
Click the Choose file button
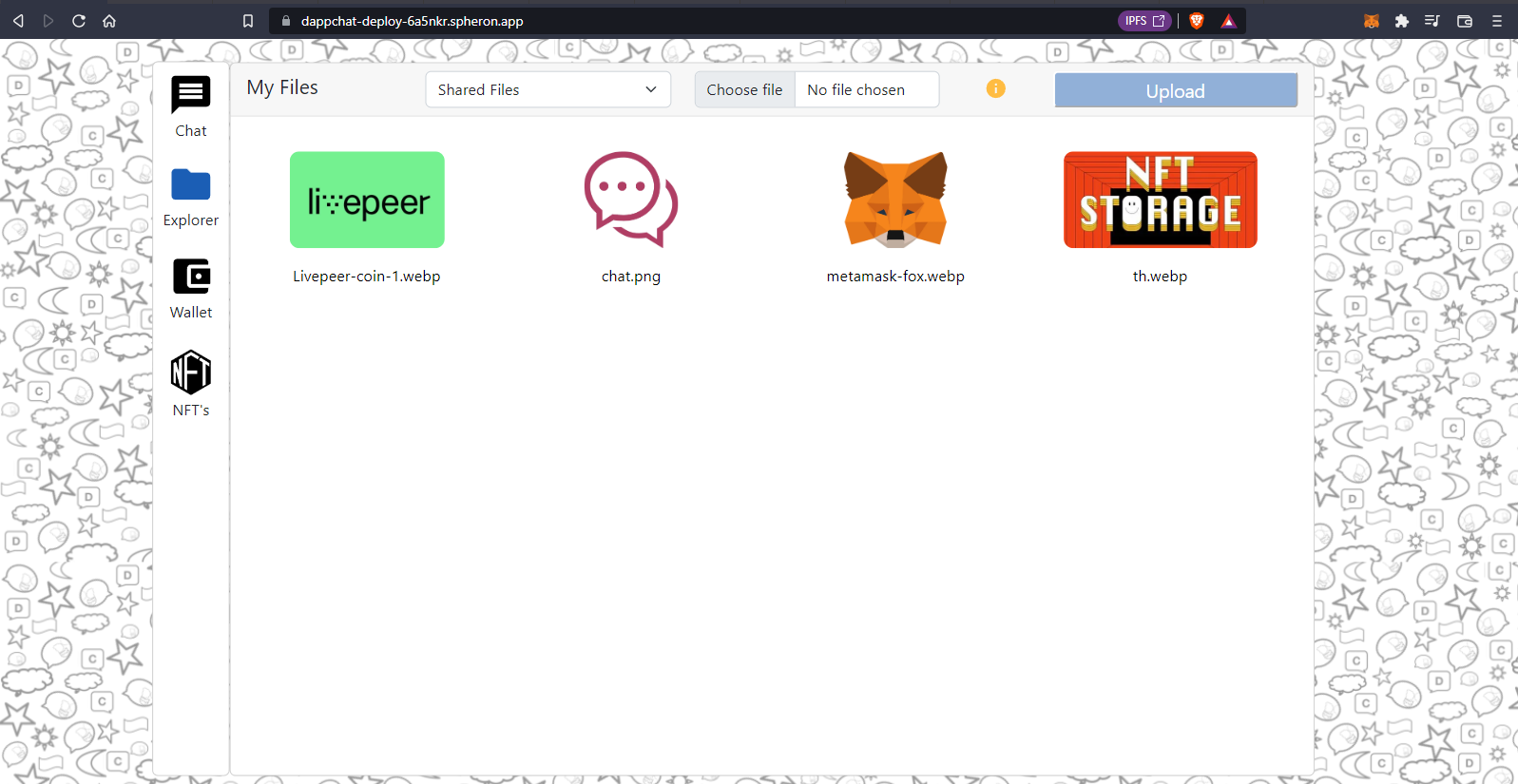click(745, 89)
